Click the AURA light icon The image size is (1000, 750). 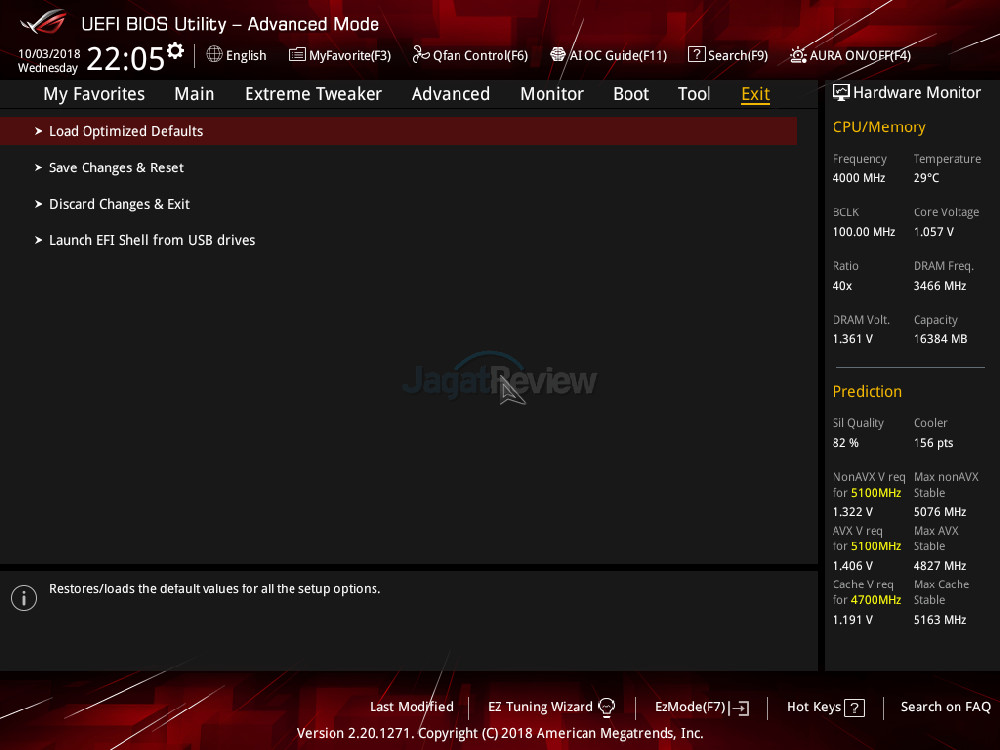click(x=798, y=55)
